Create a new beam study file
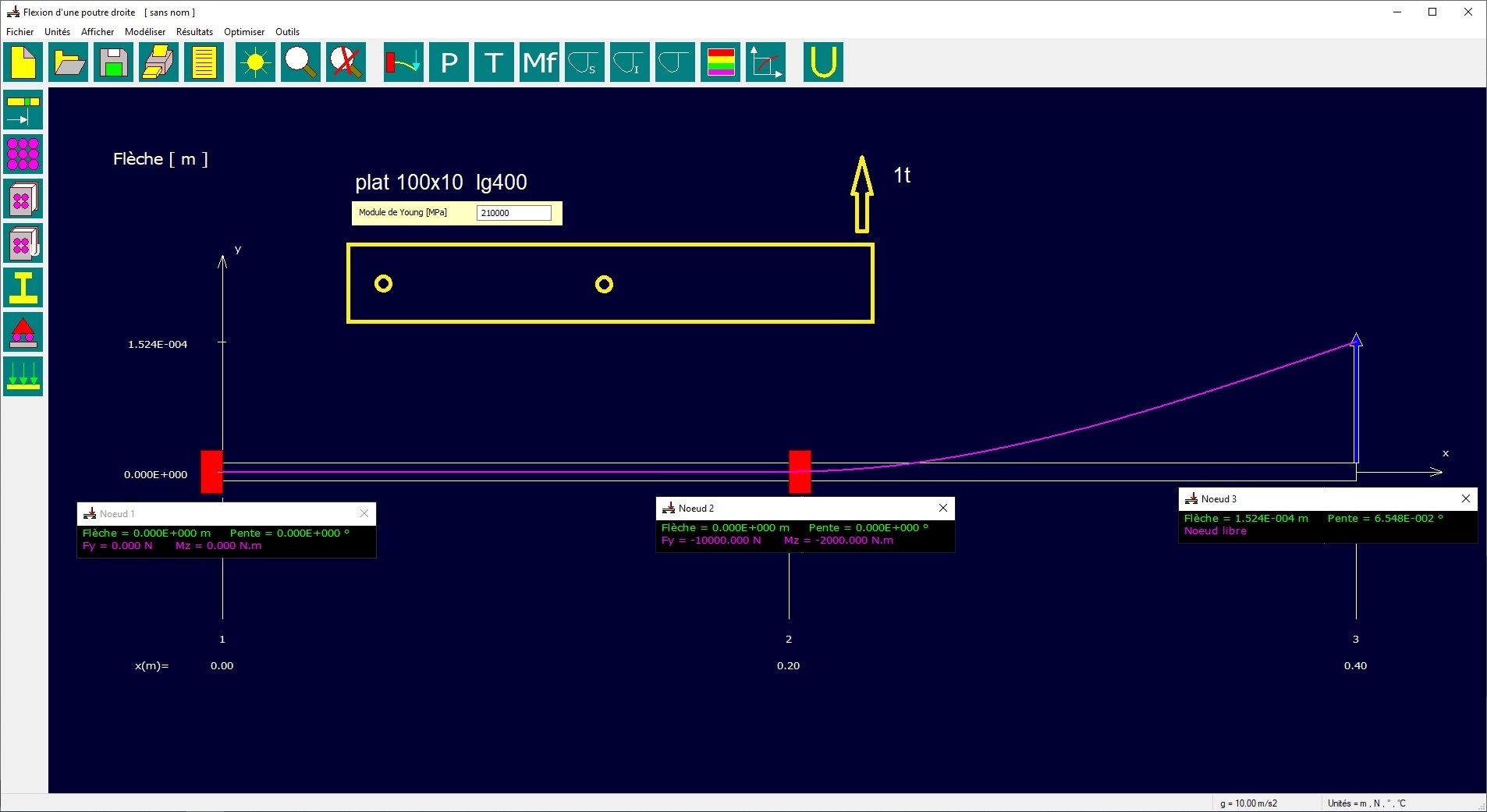Viewport: 1487px width, 812px height. (23, 62)
